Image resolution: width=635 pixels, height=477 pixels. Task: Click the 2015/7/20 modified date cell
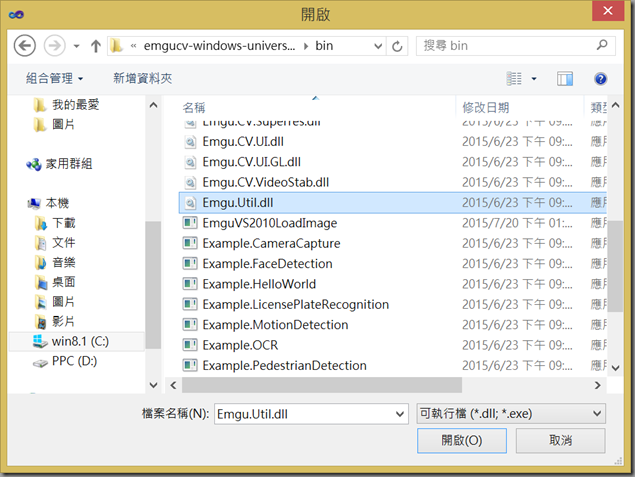point(517,223)
